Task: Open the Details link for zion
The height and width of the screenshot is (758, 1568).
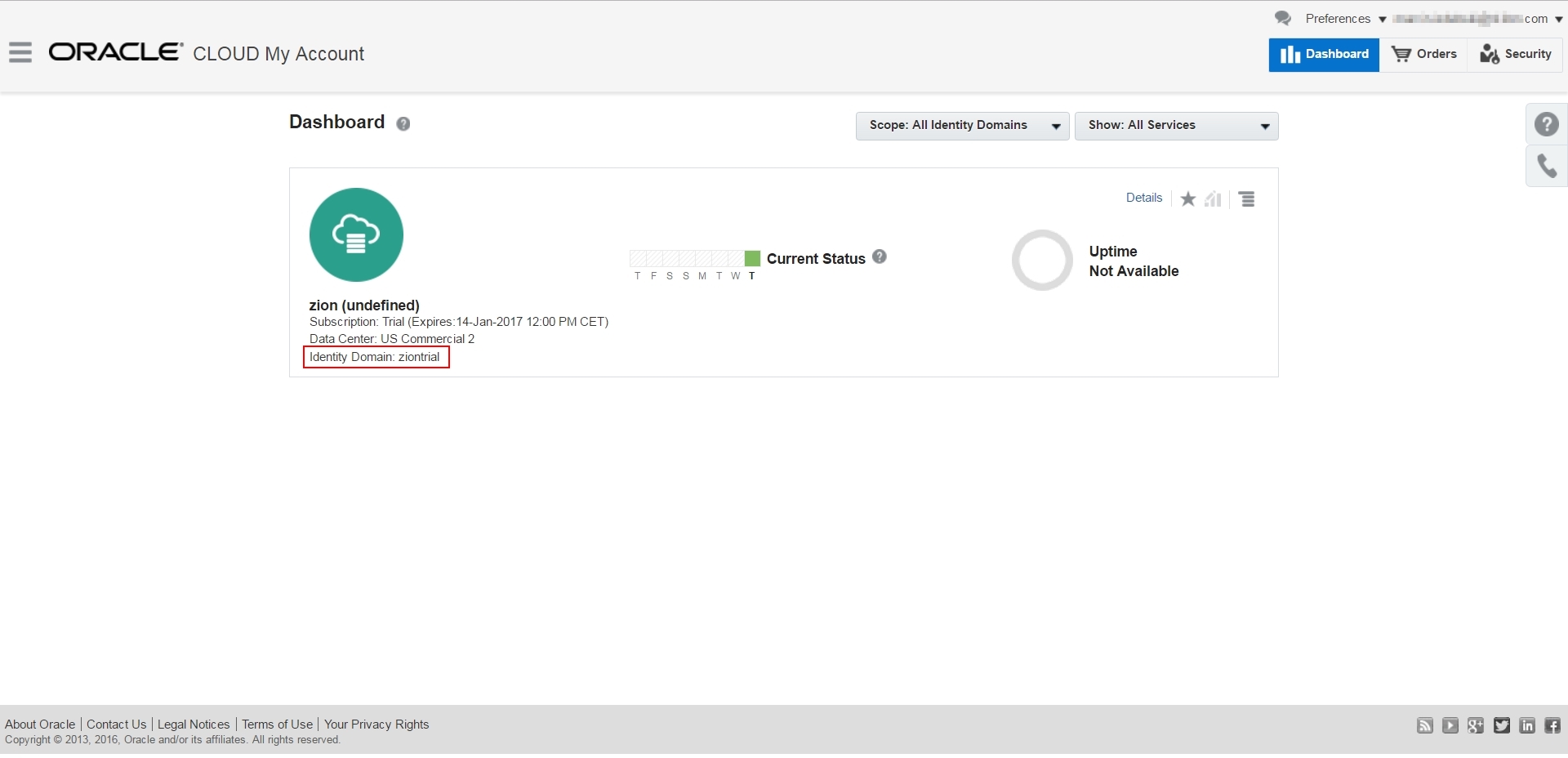Action: click(1143, 198)
